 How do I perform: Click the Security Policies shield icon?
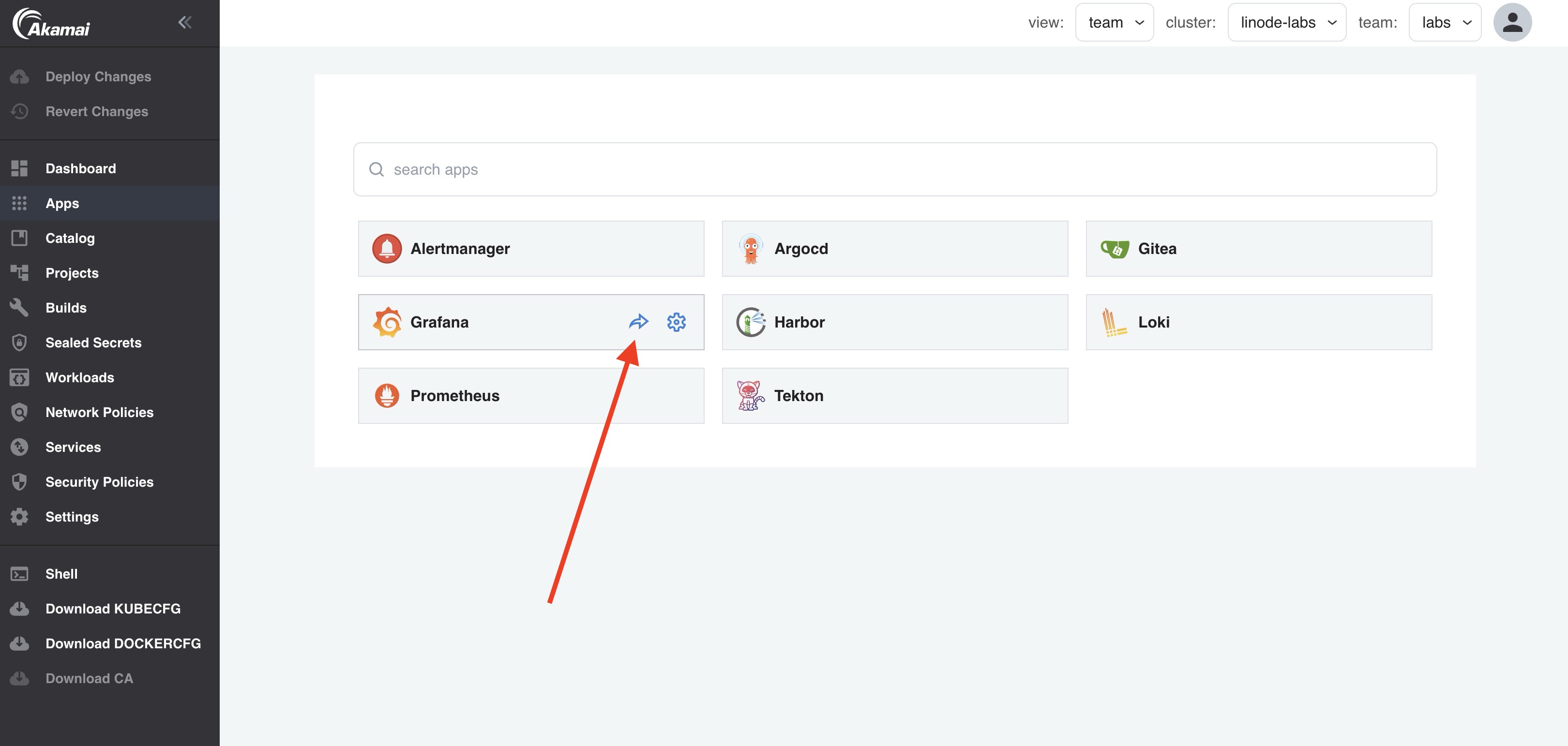coord(19,482)
